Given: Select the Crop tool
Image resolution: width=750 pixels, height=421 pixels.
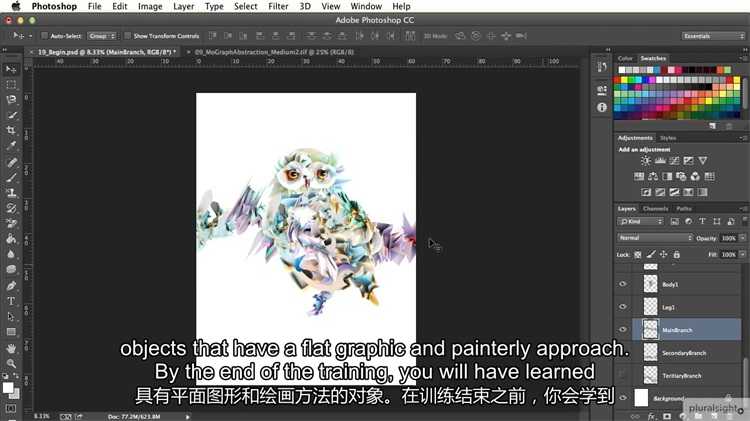Looking at the screenshot, I should point(11,130).
